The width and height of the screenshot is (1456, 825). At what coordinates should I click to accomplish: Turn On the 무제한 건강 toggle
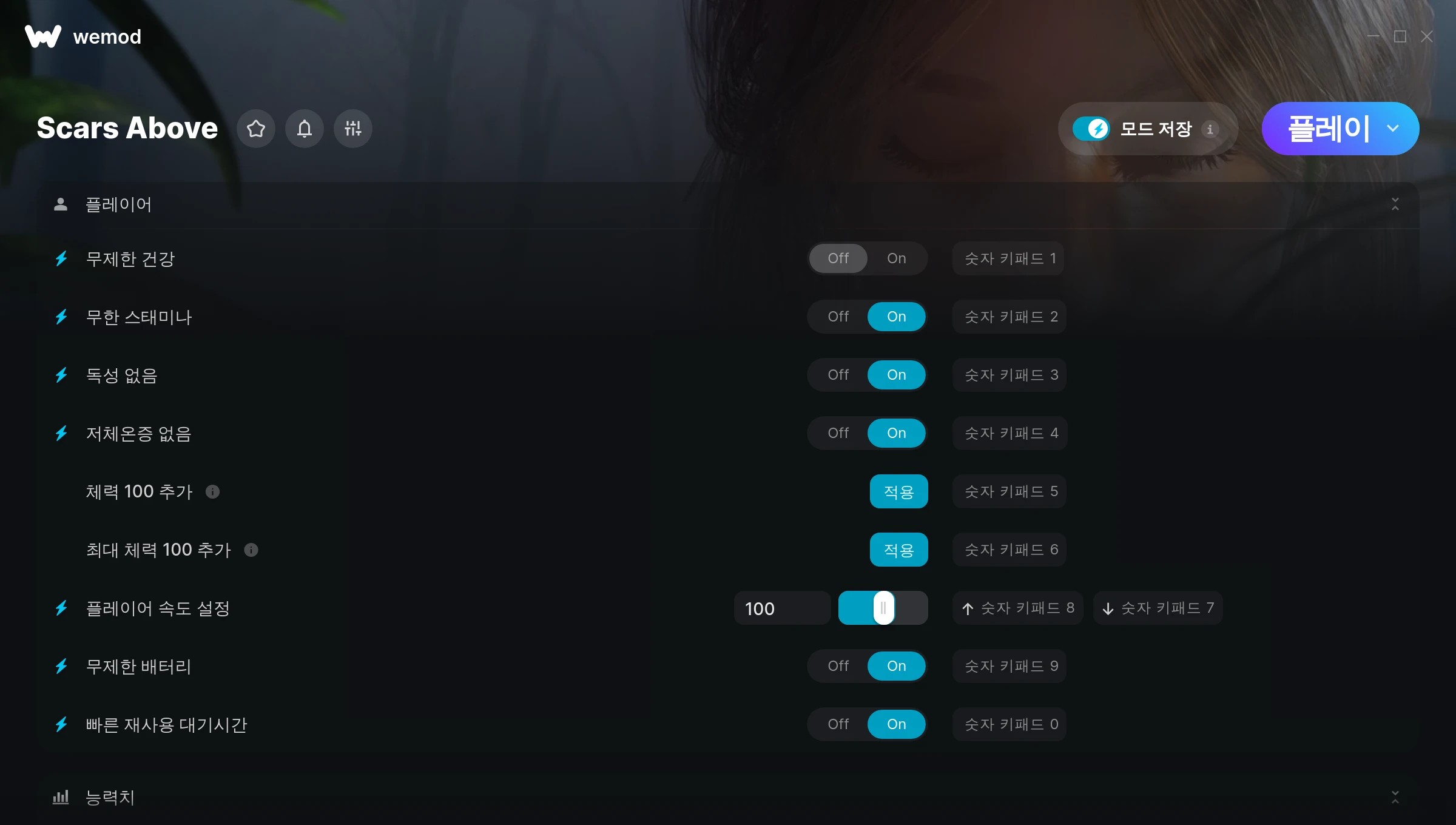pos(897,258)
